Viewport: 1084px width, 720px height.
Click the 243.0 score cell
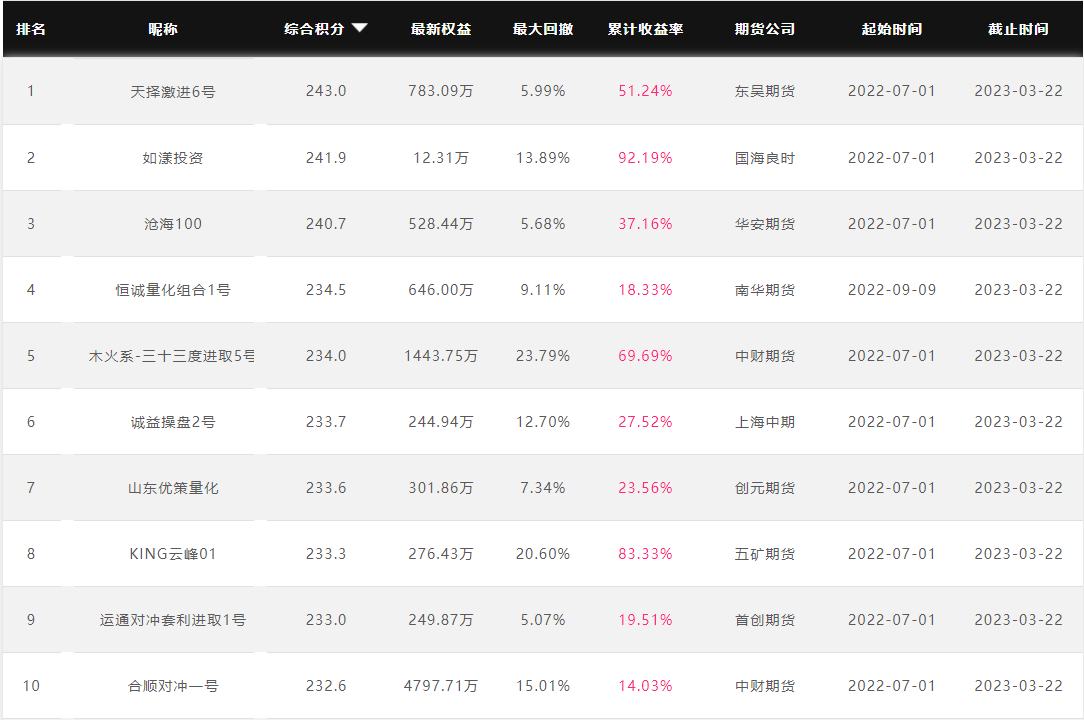pyautogui.click(x=326, y=91)
